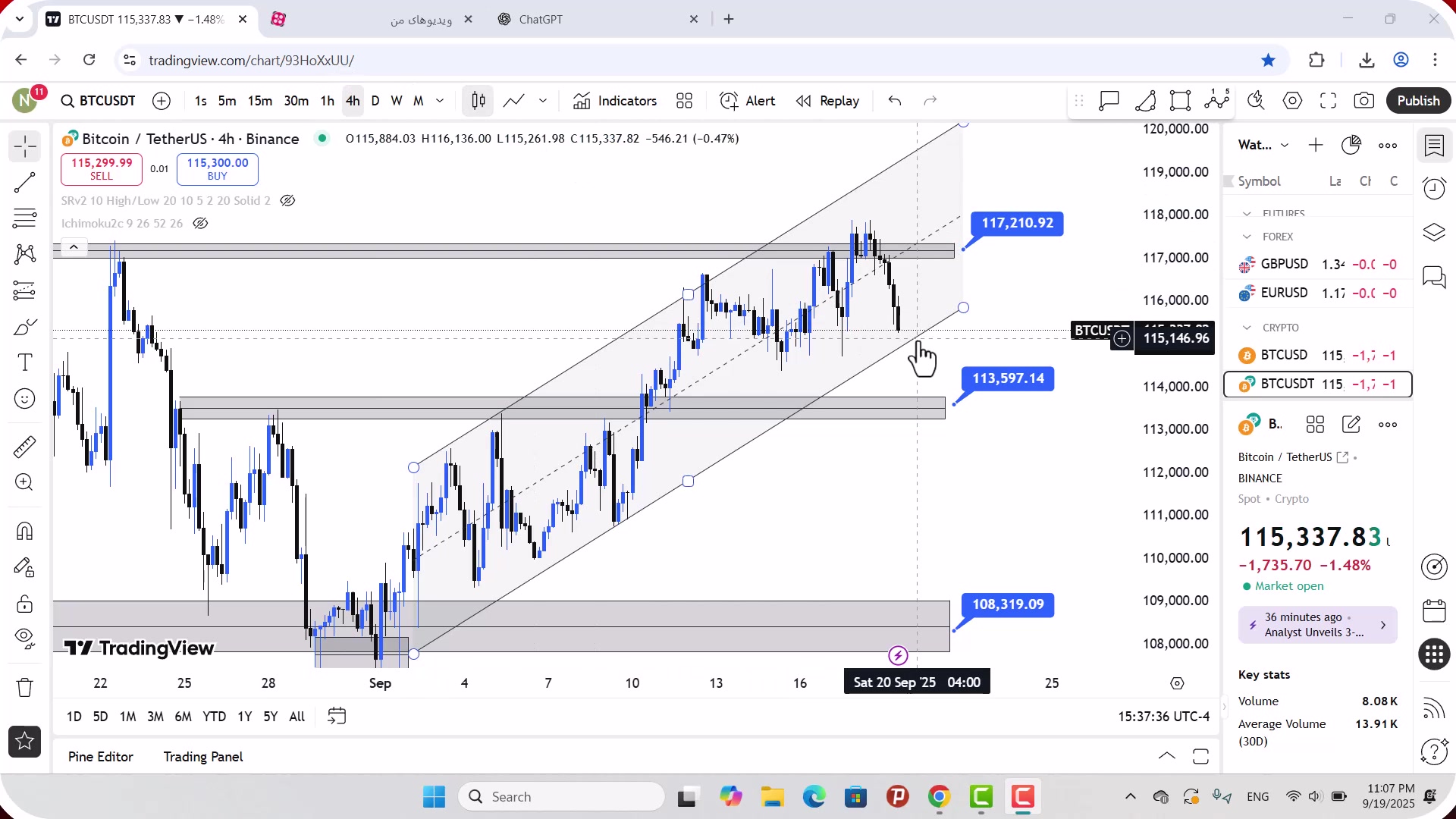Open the candlestick chart type selector
Image resolution: width=1456 pixels, height=819 pixels.
pos(479,101)
